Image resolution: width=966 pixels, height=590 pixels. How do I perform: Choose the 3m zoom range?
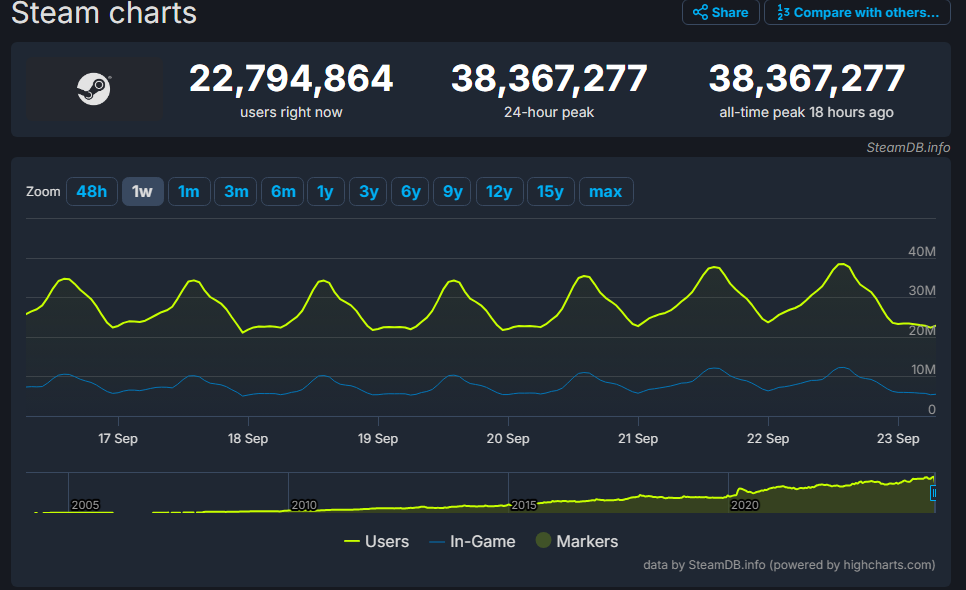click(236, 192)
